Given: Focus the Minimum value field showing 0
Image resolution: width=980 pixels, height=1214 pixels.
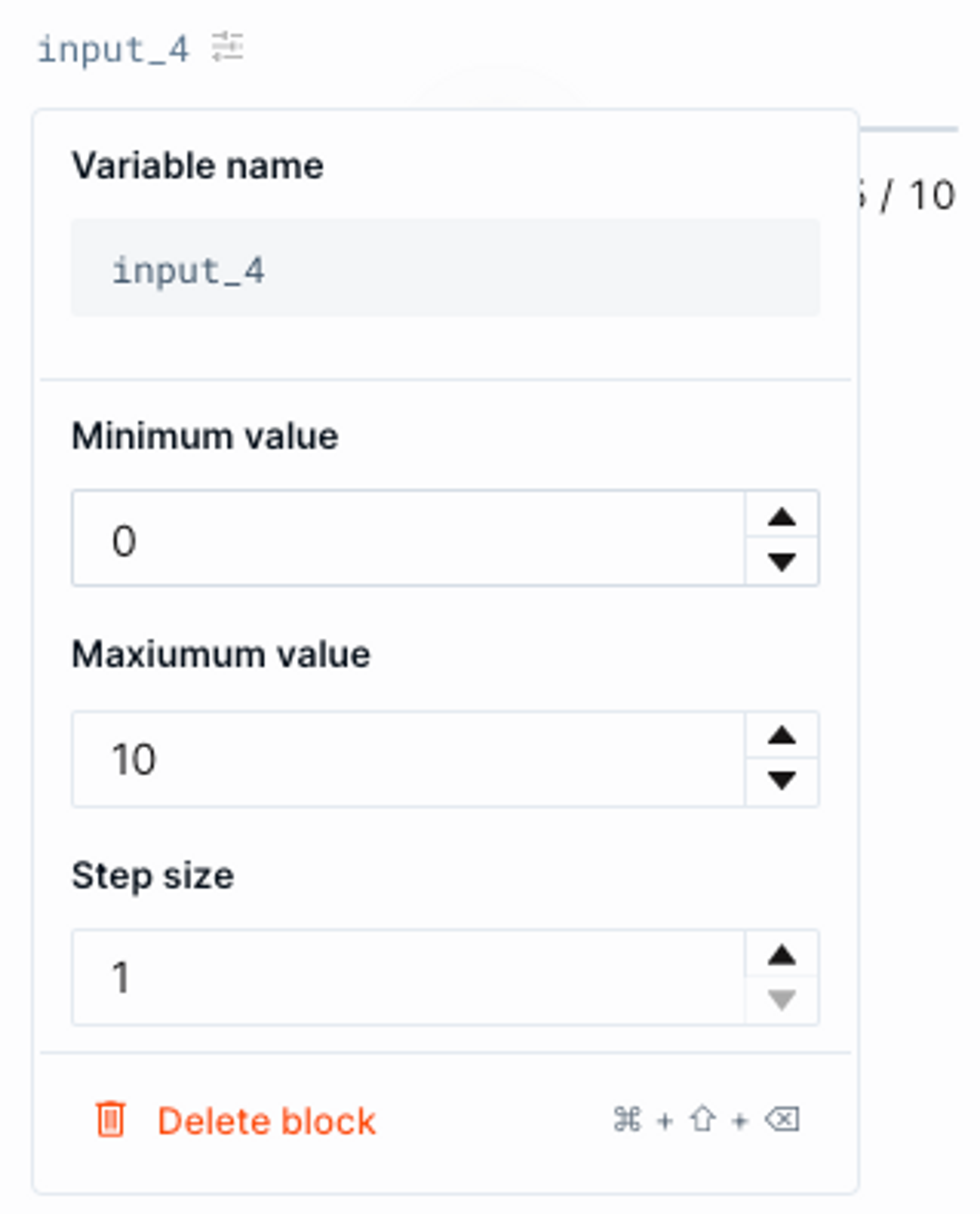Looking at the screenshot, I should [x=408, y=538].
